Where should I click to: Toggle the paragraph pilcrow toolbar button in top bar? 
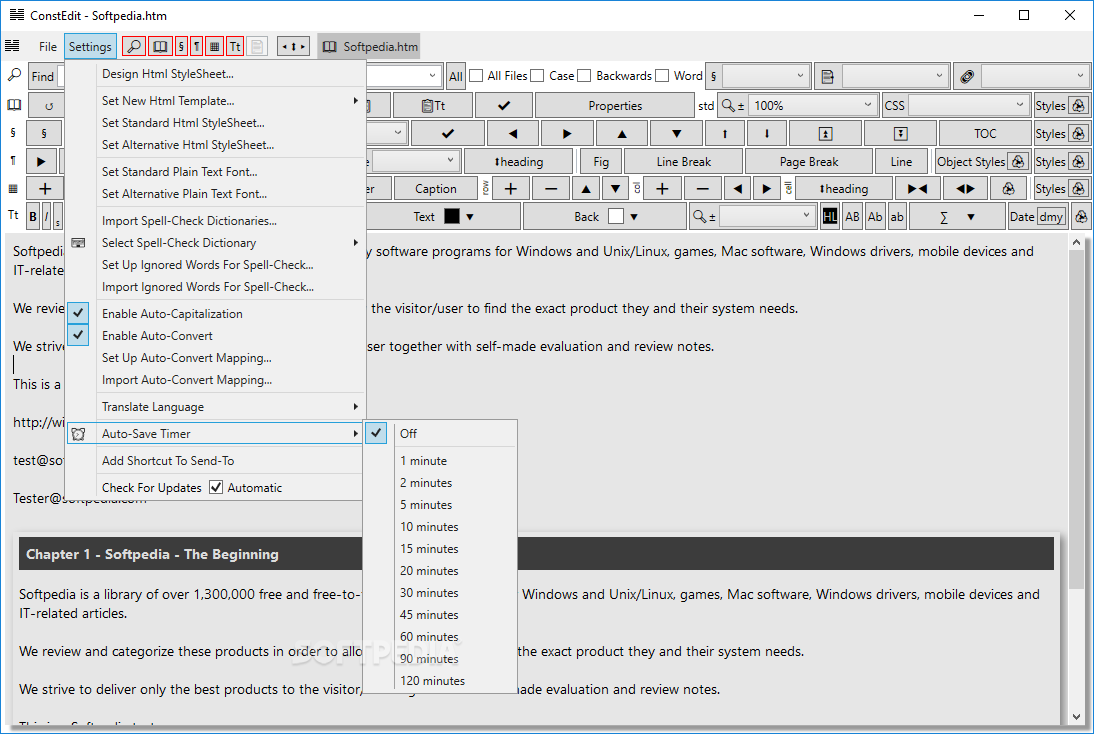click(x=197, y=47)
